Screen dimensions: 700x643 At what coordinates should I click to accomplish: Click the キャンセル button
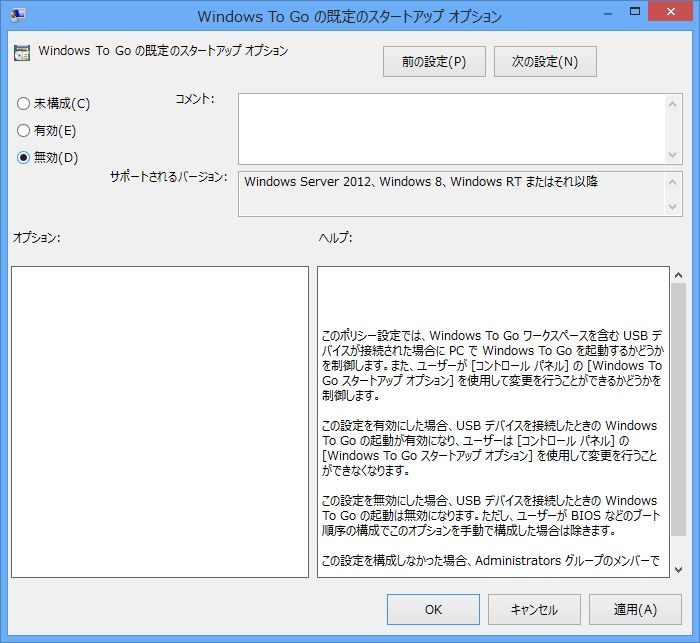pos(534,610)
